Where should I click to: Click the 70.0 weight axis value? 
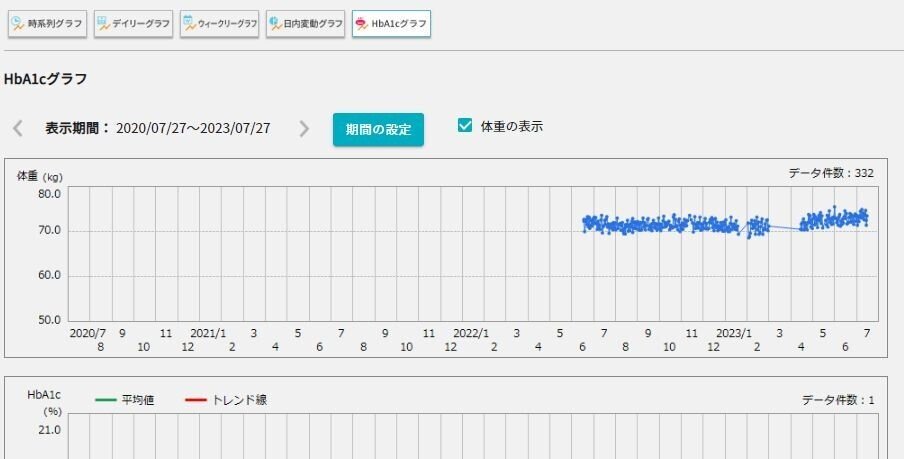tap(50, 231)
